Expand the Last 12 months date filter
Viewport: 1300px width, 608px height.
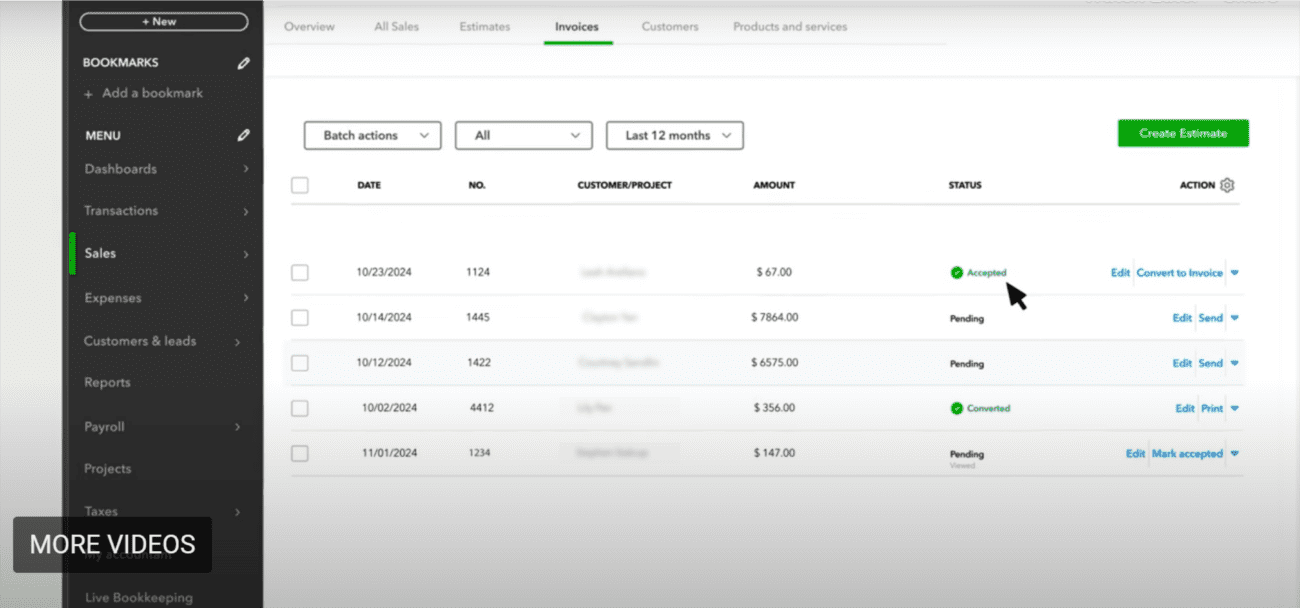[674, 136]
